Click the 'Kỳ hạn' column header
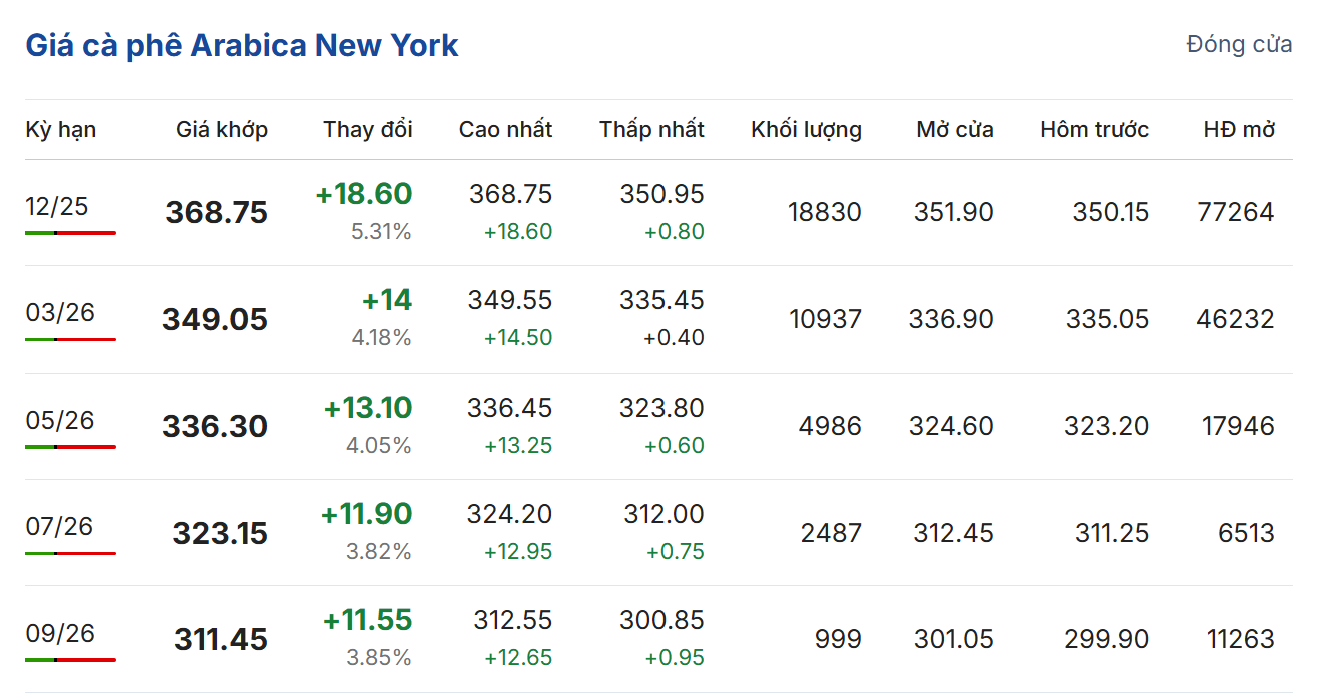The image size is (1322, 694). pyautogui.click(x=61, y=129)
